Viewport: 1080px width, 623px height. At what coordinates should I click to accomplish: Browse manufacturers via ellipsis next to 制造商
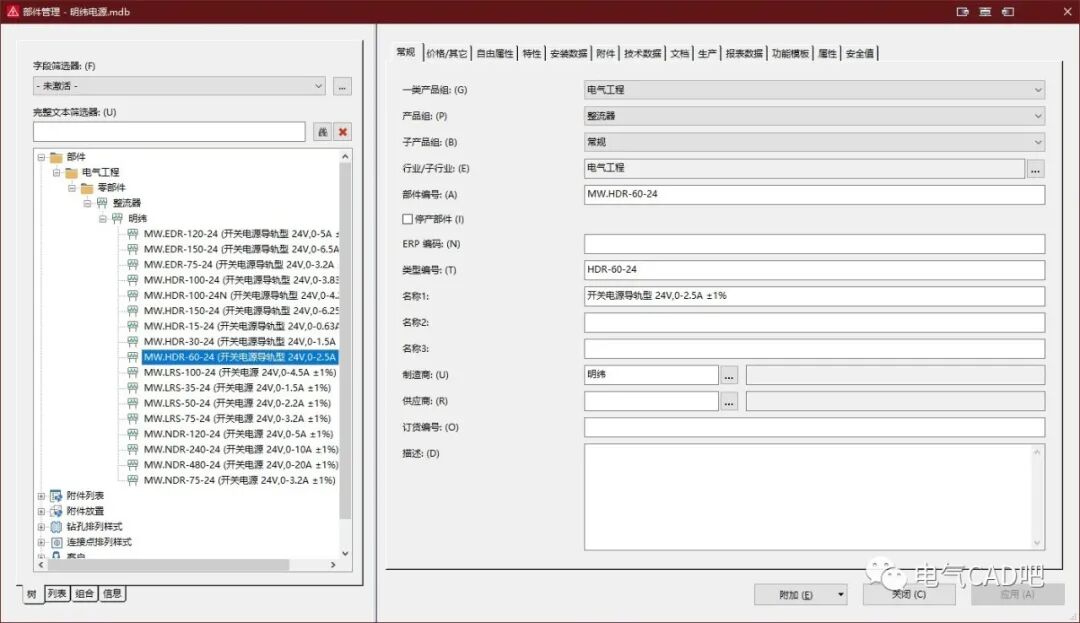click(728, 375)
